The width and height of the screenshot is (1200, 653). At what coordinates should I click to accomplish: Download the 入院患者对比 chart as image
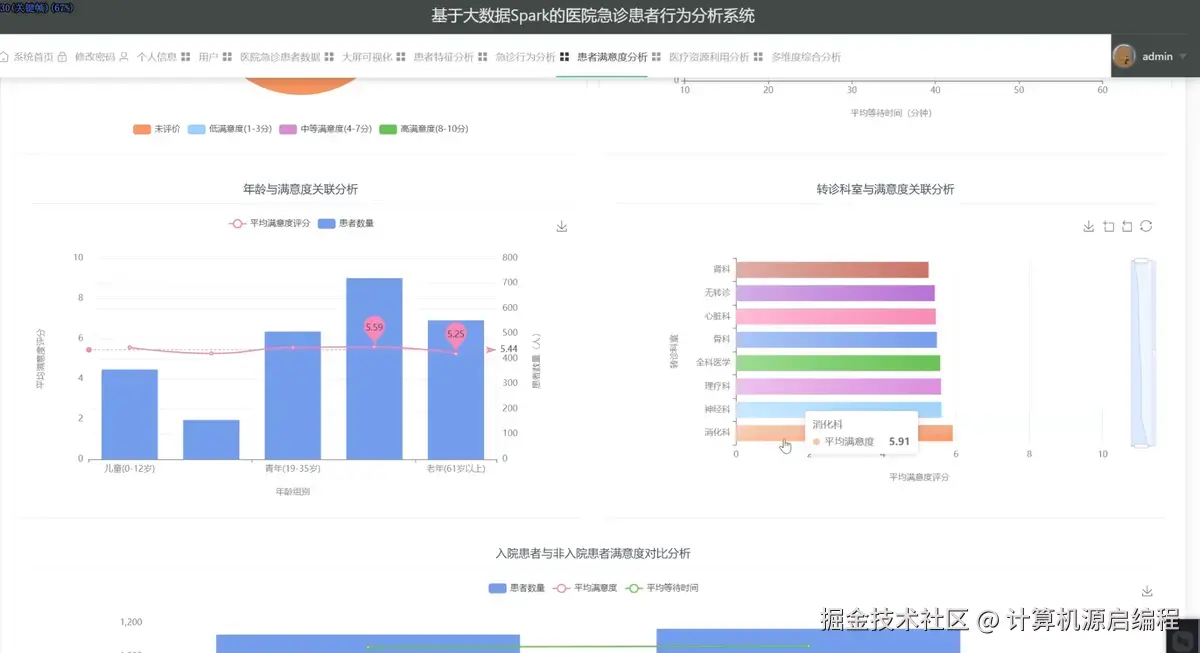pos(1146,590)
